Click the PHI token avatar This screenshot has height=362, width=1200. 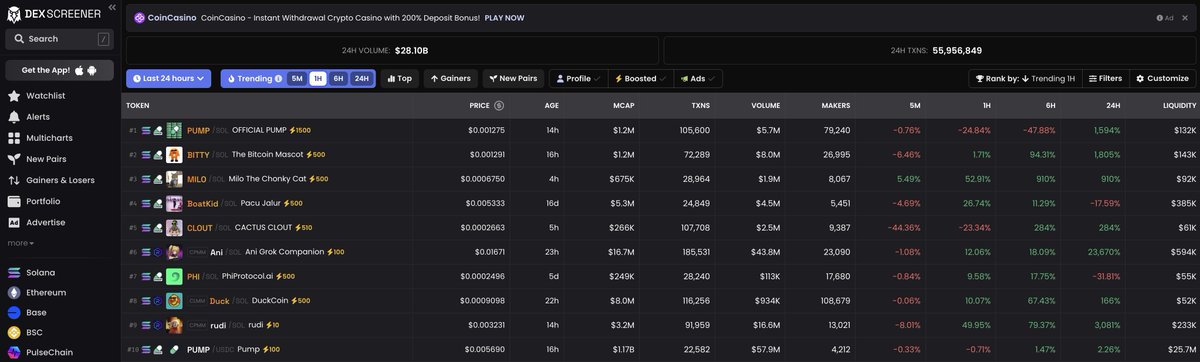coord(174,276)
